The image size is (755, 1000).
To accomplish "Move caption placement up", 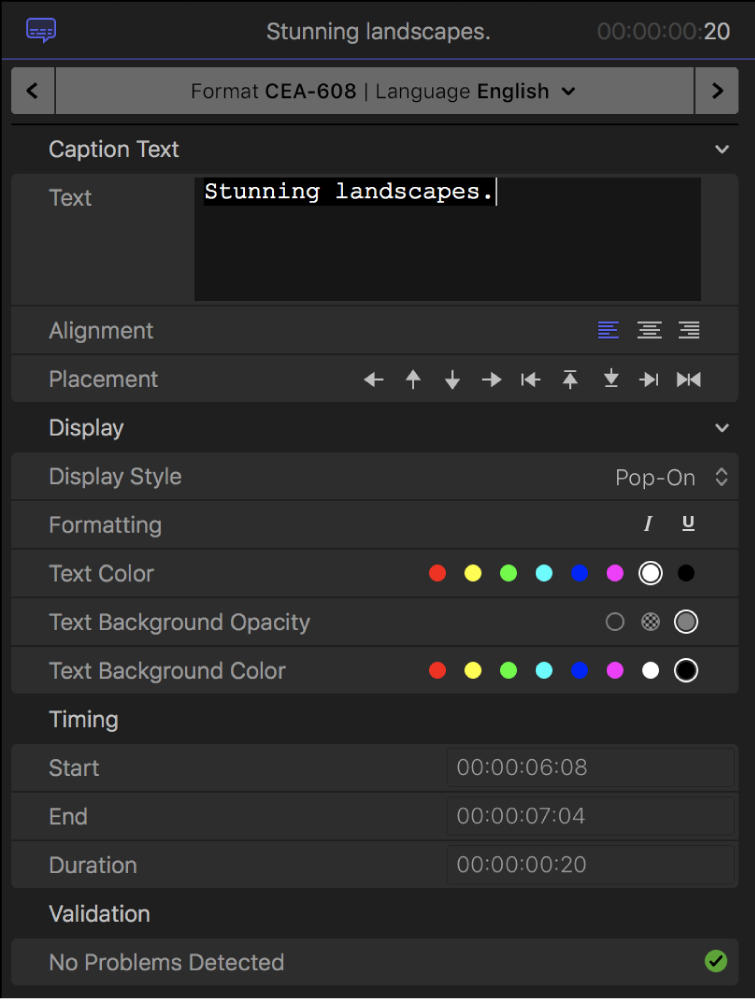I will (x=413, y=379).
